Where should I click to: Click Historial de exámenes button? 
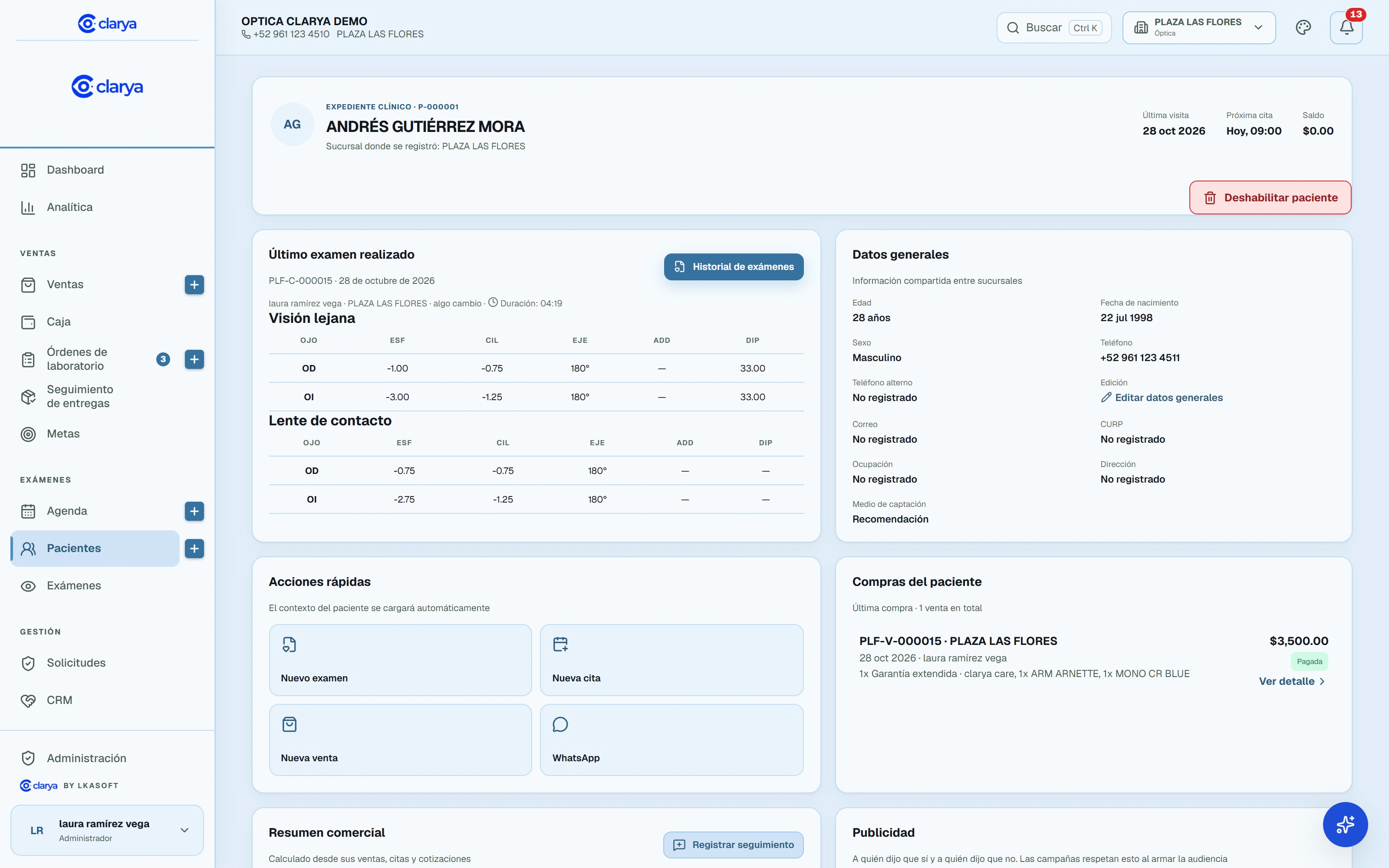click(734, 267)
